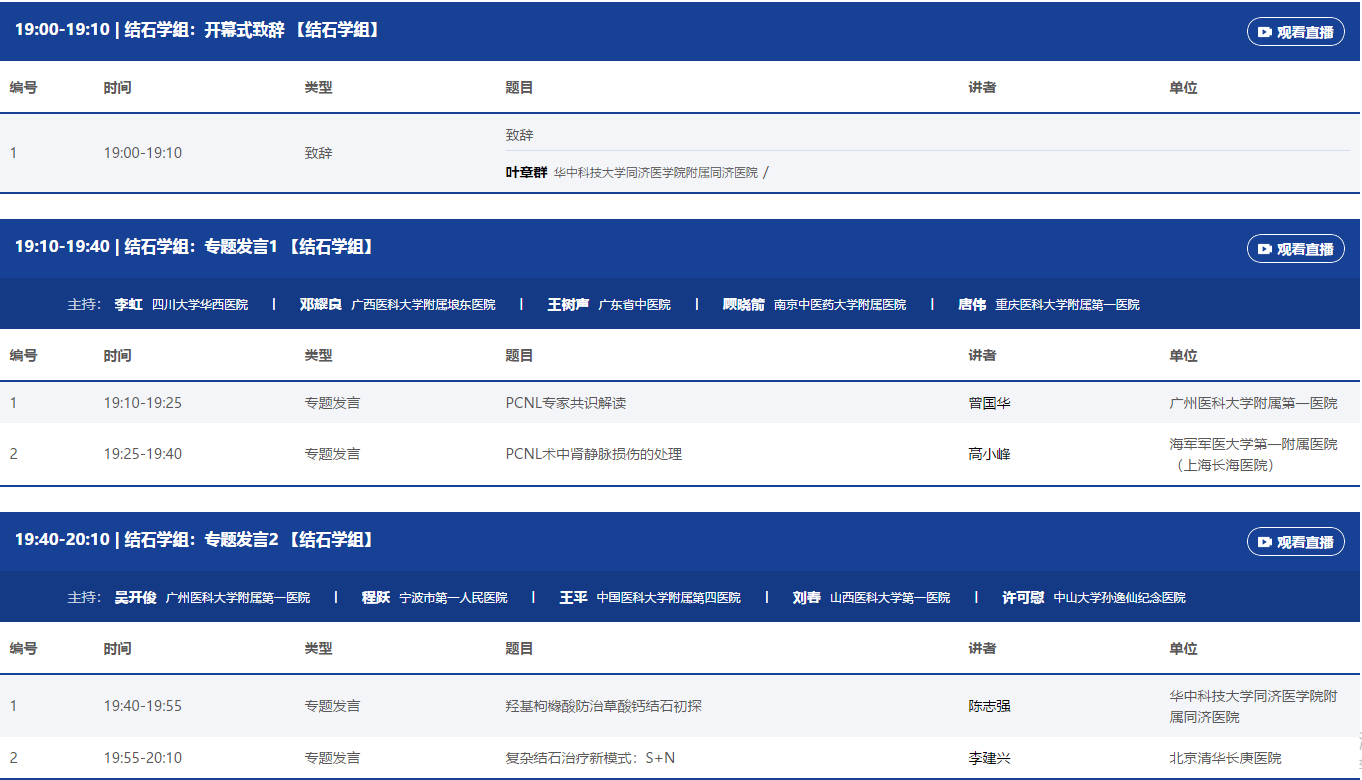This screenshot has width=1362, height=780.
Task: Click the talk 羟基枸橼酸防治草酸钙结石初探
Action: [604, 706]
